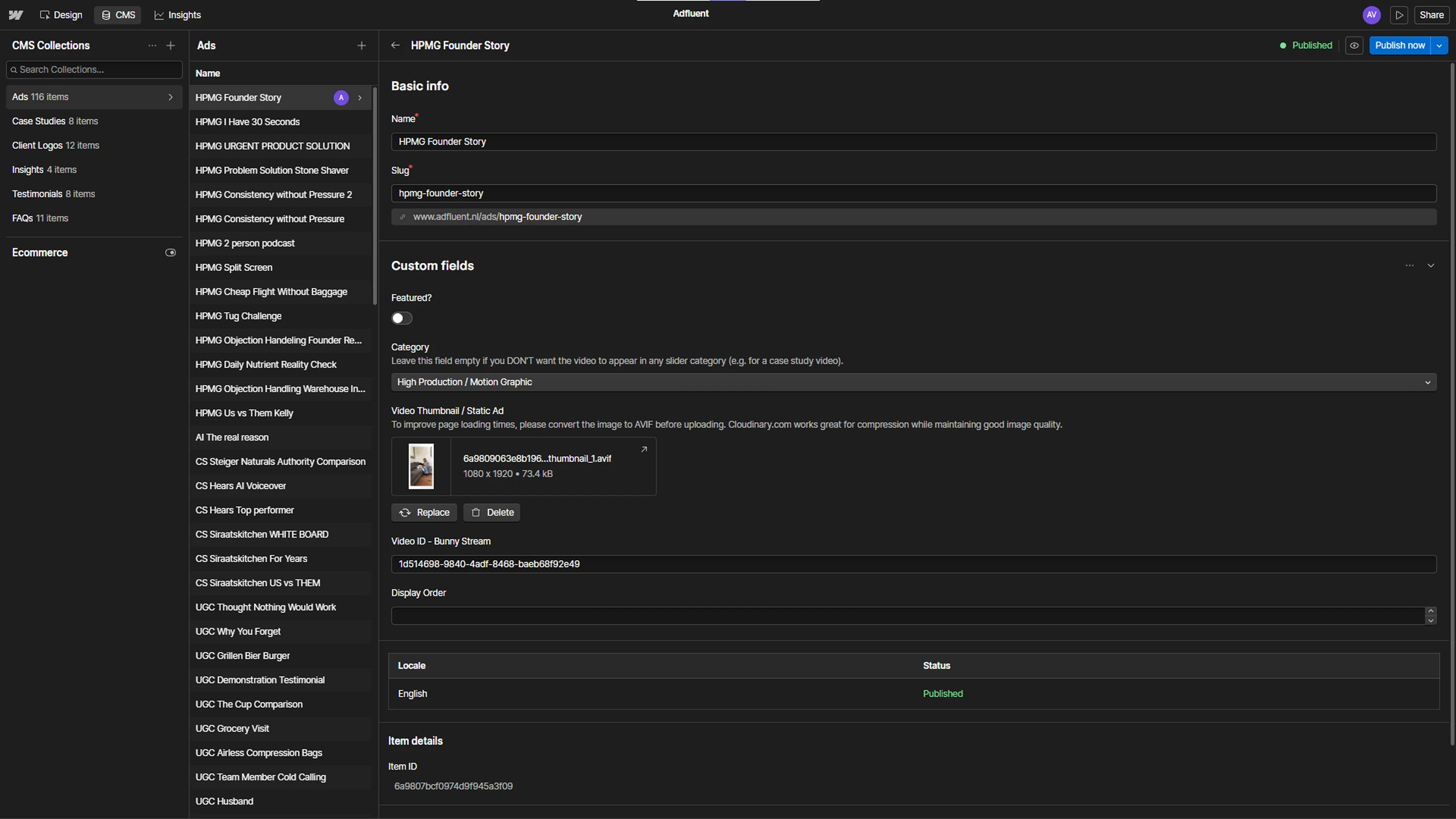This screenshot has height=819, width=1456.
Task: Increment the Display Order stepper
Action: point(1431,611)
